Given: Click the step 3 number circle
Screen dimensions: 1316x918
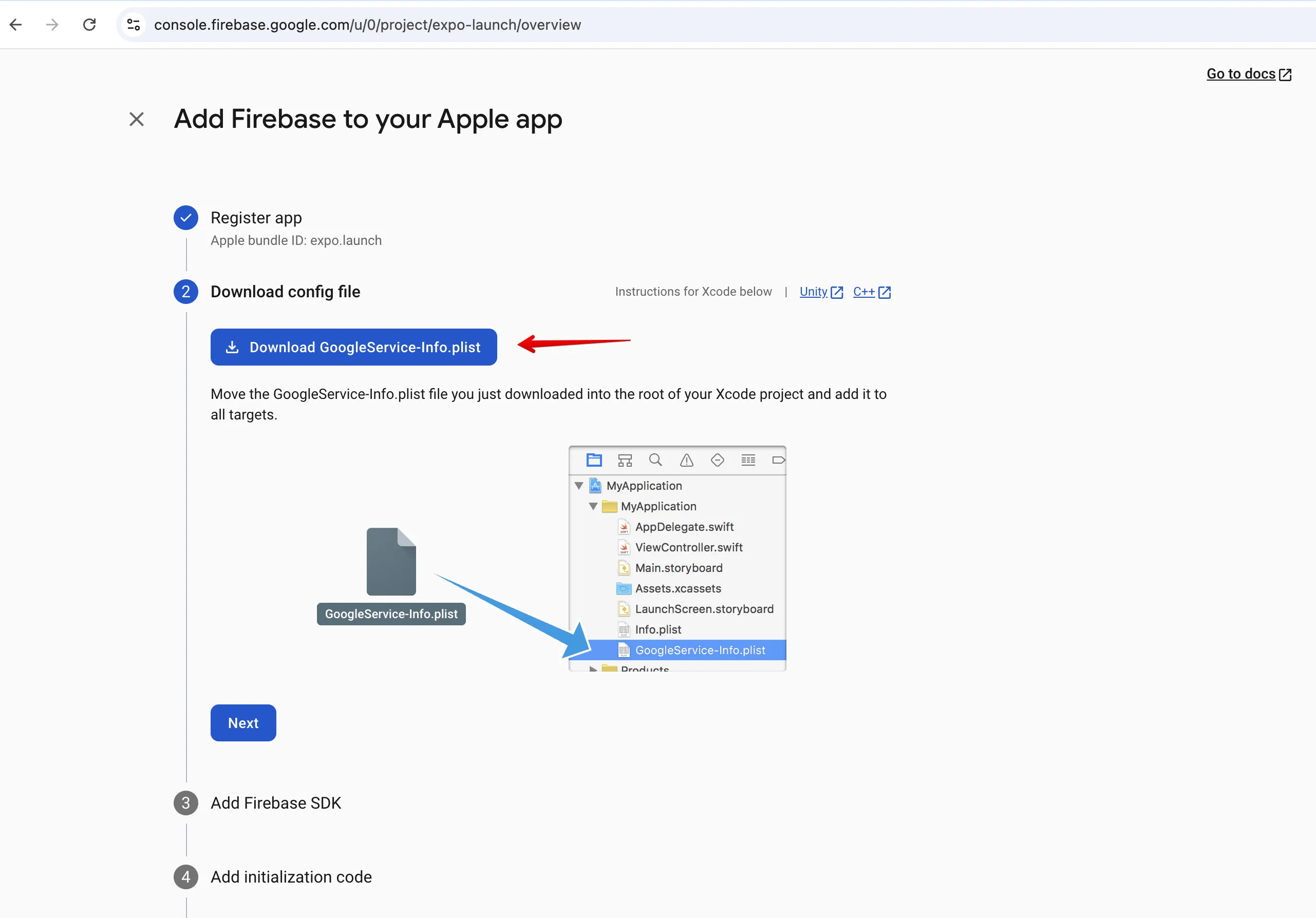Looking at the screenshot, I should [186, 804].
